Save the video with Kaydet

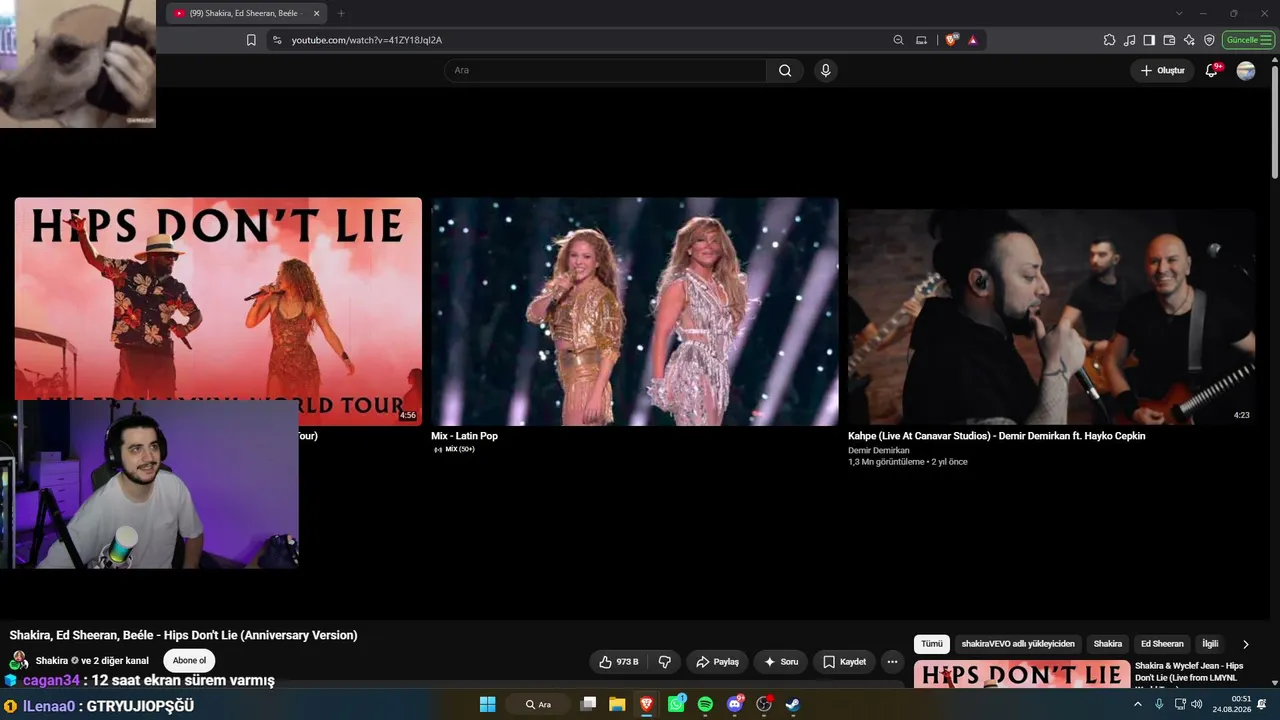(844, 662)
